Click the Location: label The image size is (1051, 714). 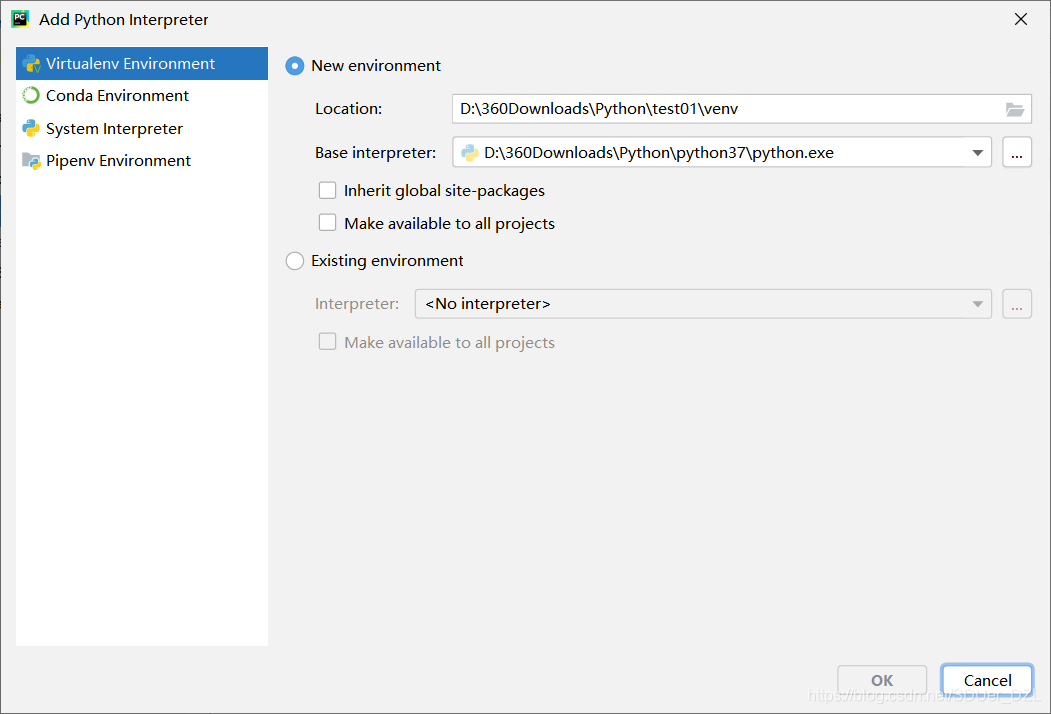[349, 109]
